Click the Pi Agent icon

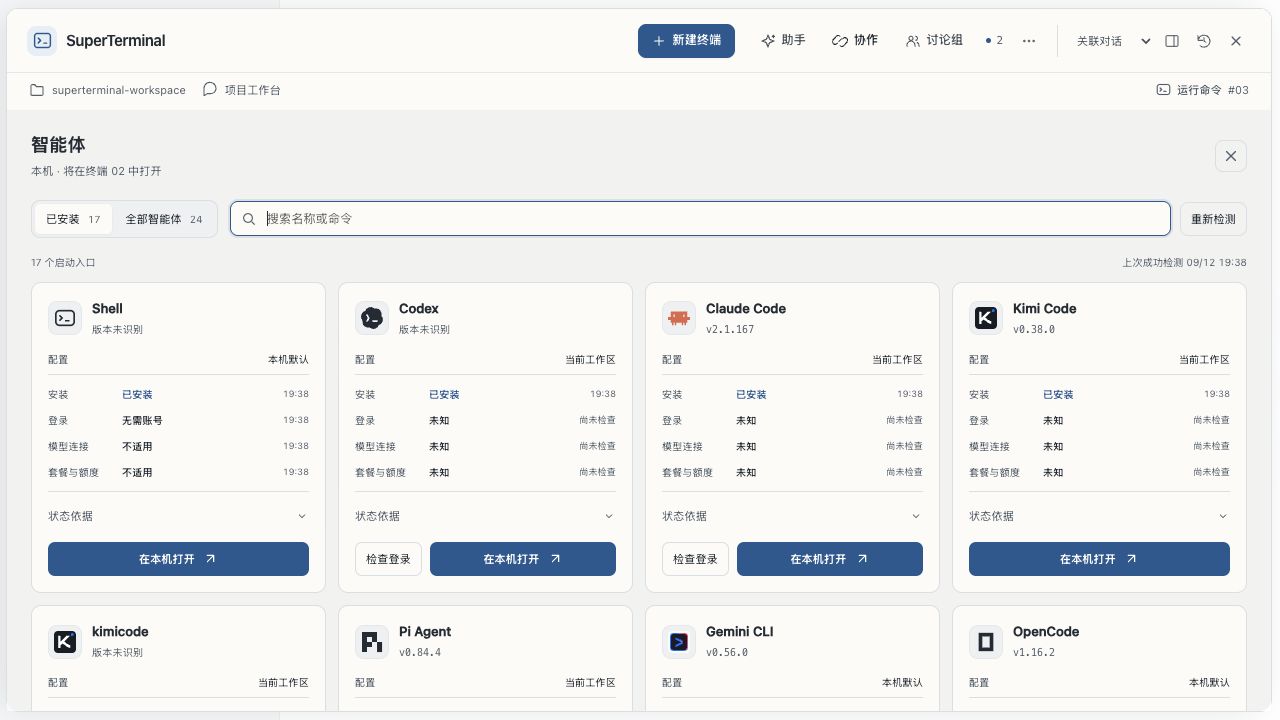pos(372,641)
